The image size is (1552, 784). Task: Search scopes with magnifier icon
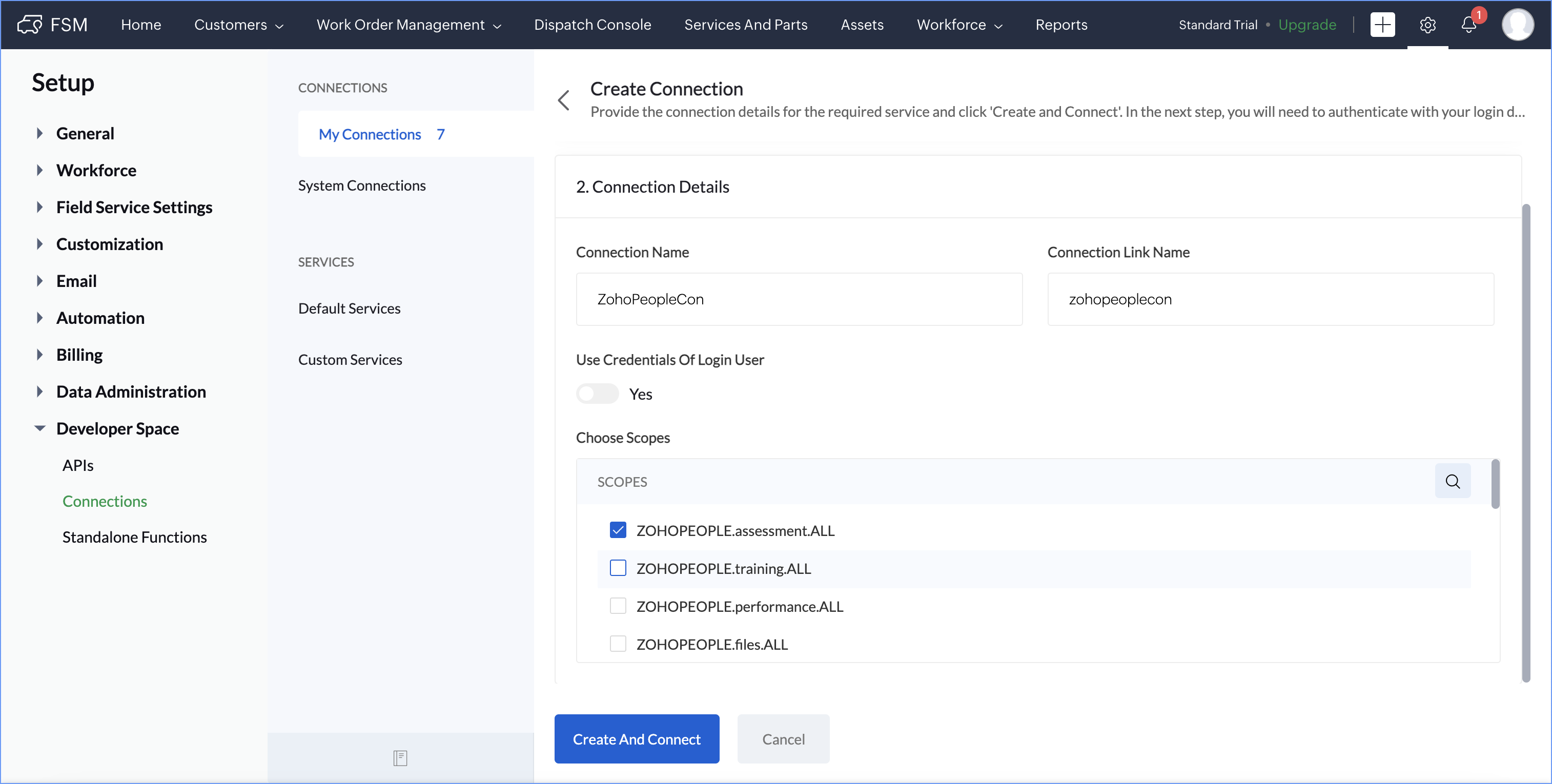pos(1452,481)
